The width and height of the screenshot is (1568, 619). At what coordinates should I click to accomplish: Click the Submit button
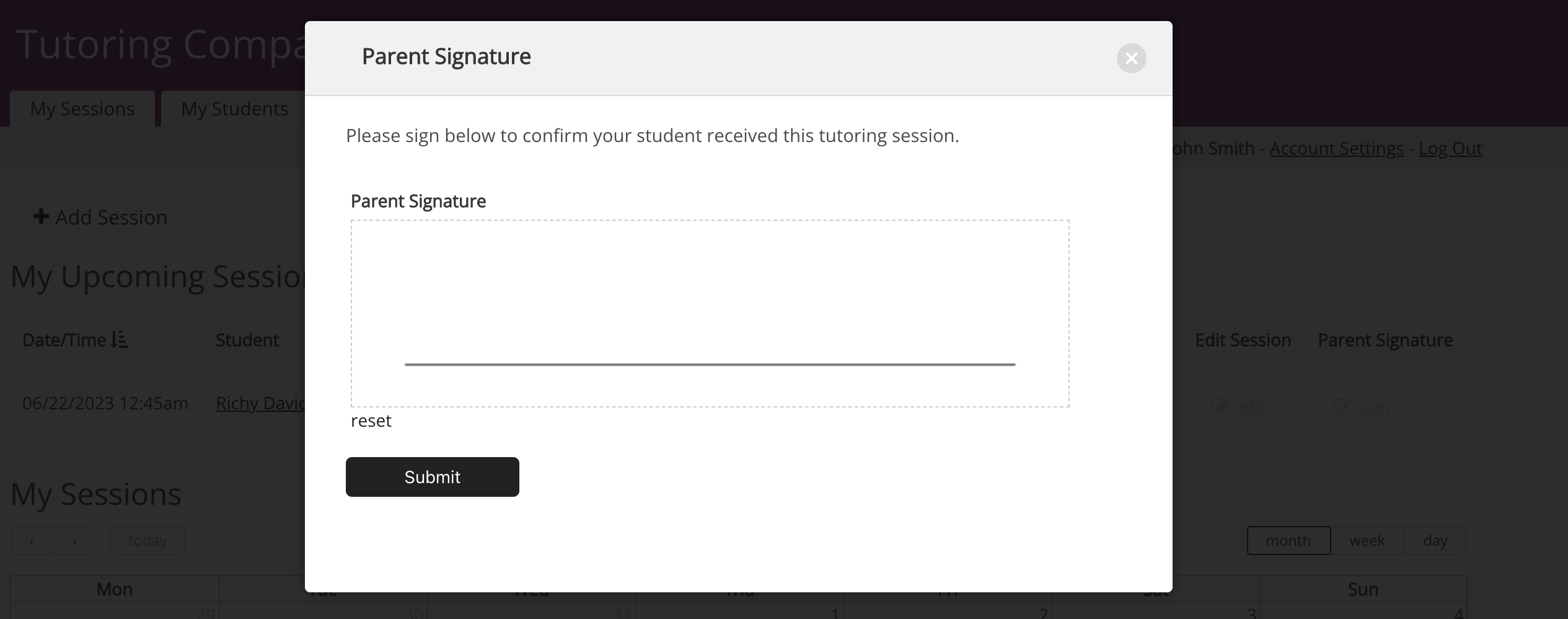(x=432, y=477)
